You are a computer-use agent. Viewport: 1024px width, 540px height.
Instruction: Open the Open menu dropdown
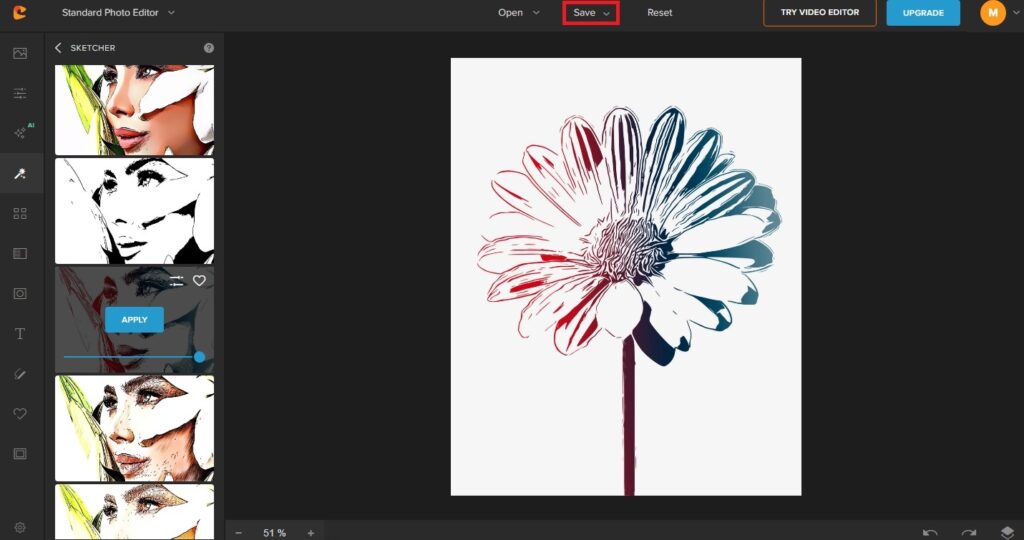tap(519, 12)
